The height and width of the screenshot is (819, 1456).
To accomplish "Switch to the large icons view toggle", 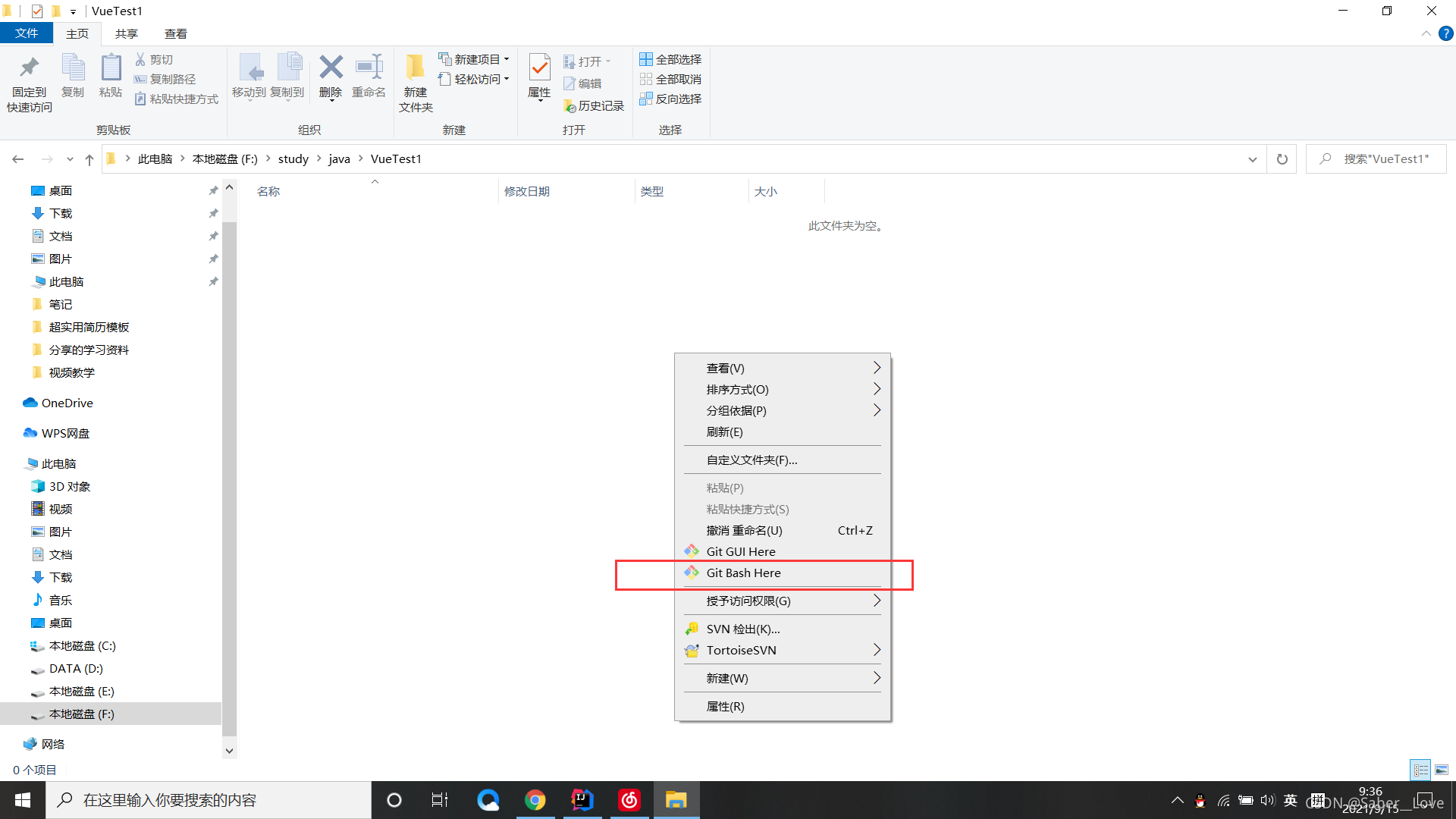I will (1442, 770).
